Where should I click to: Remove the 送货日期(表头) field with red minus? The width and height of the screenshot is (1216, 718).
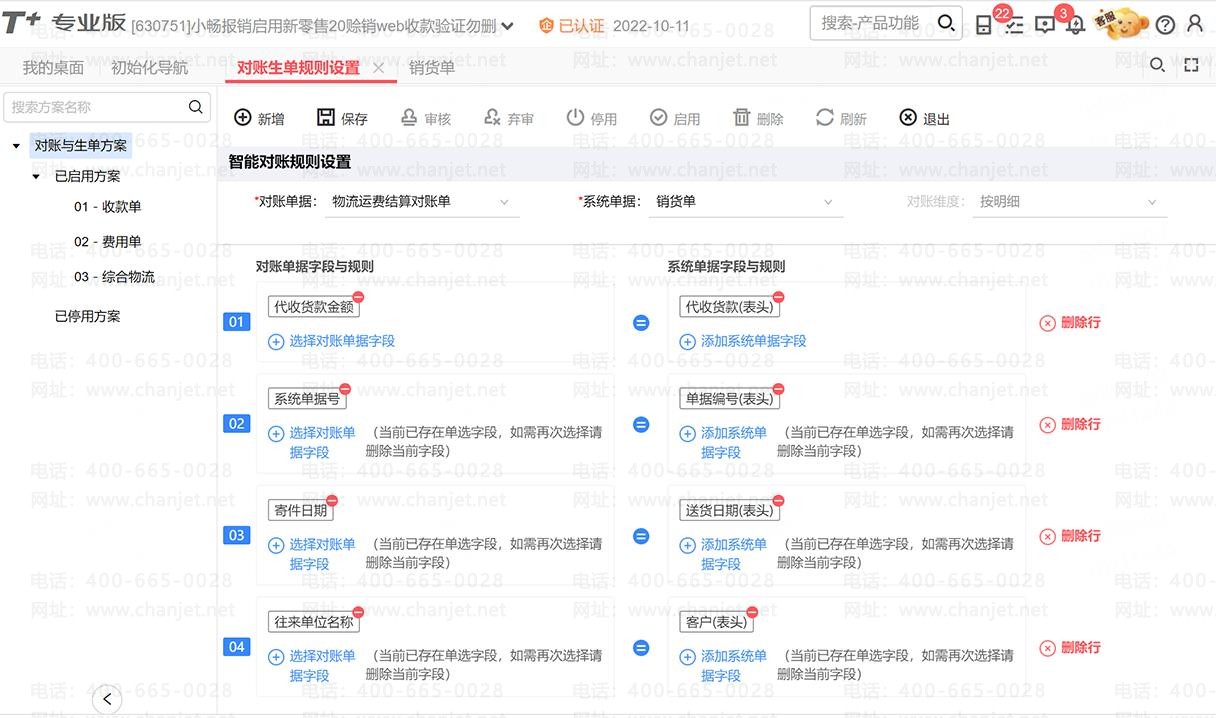click(x=778, y=501)
